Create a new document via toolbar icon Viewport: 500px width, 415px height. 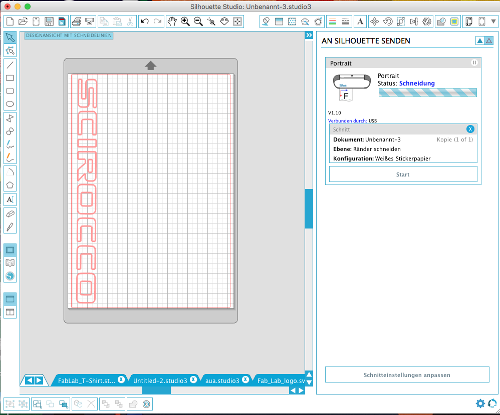tap(10, 22)
